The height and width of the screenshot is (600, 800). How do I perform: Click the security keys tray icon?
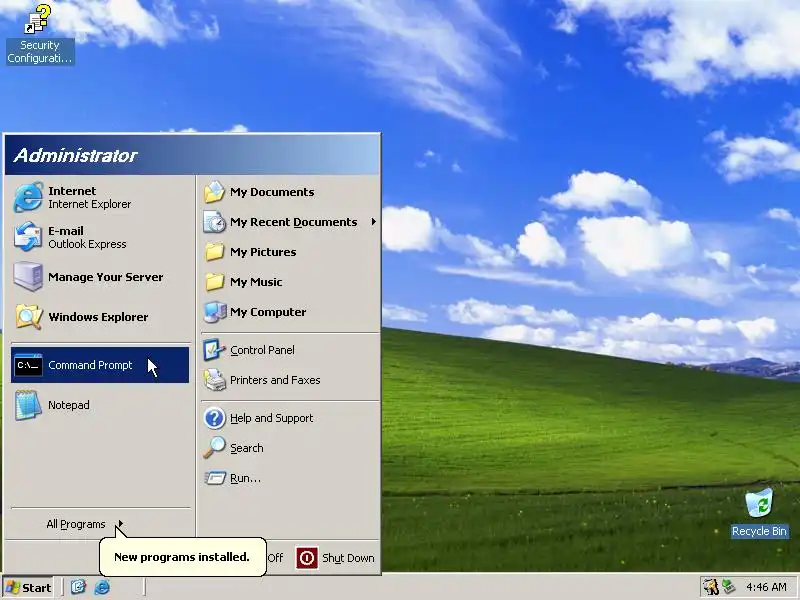710,587
